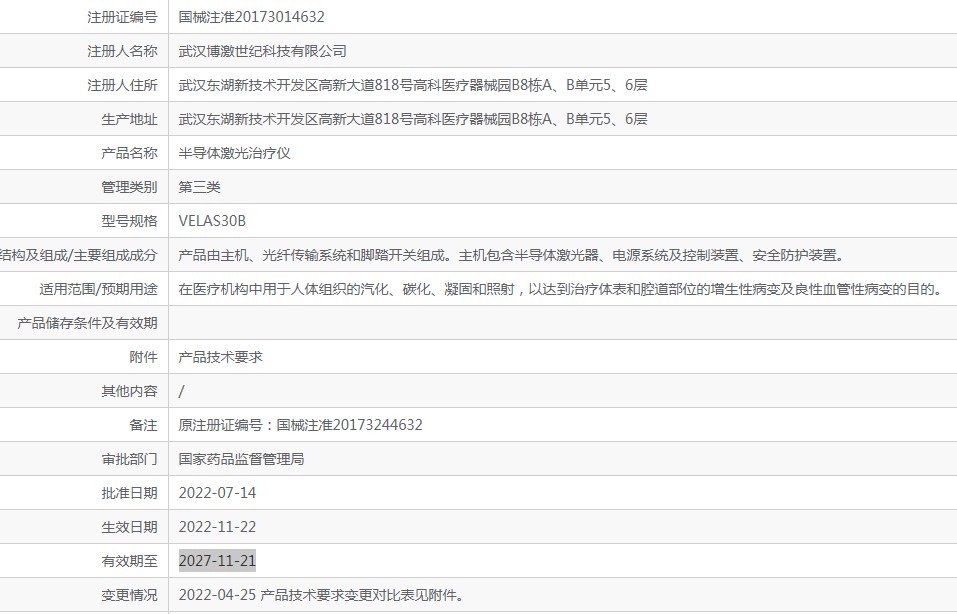Select the address in the 注册人住所 row
The height and width of the screenshot is (614, 957).
413,85
